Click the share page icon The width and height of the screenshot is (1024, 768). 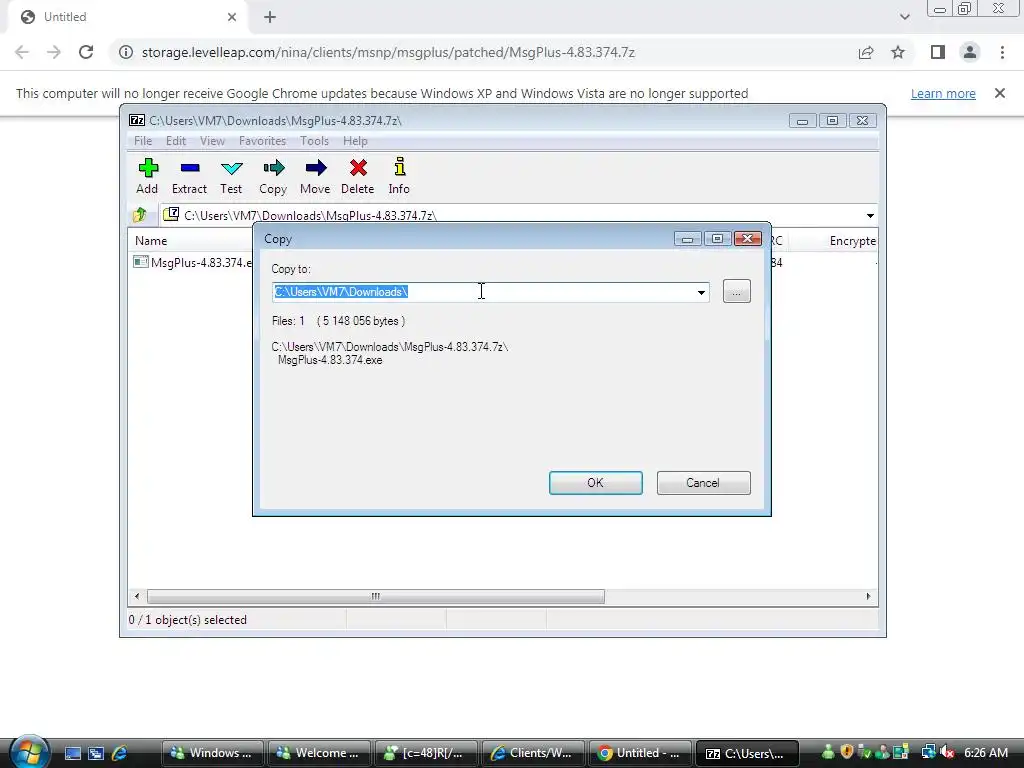866,52
